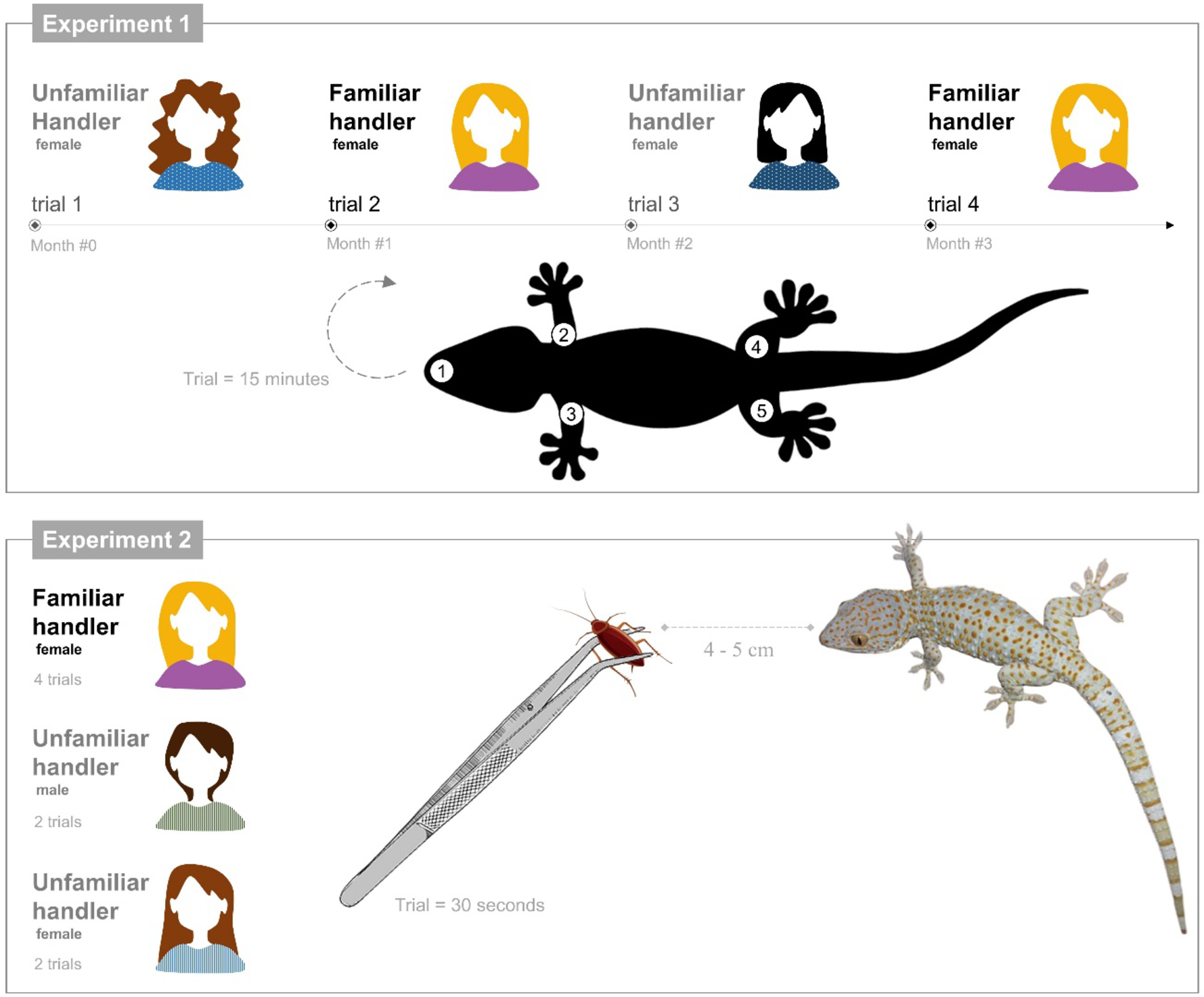Click the male unfamiliar handler avatar
The height and width of the screenshot is (997, 1204).
pyautogui.click(x=200, y=776)
